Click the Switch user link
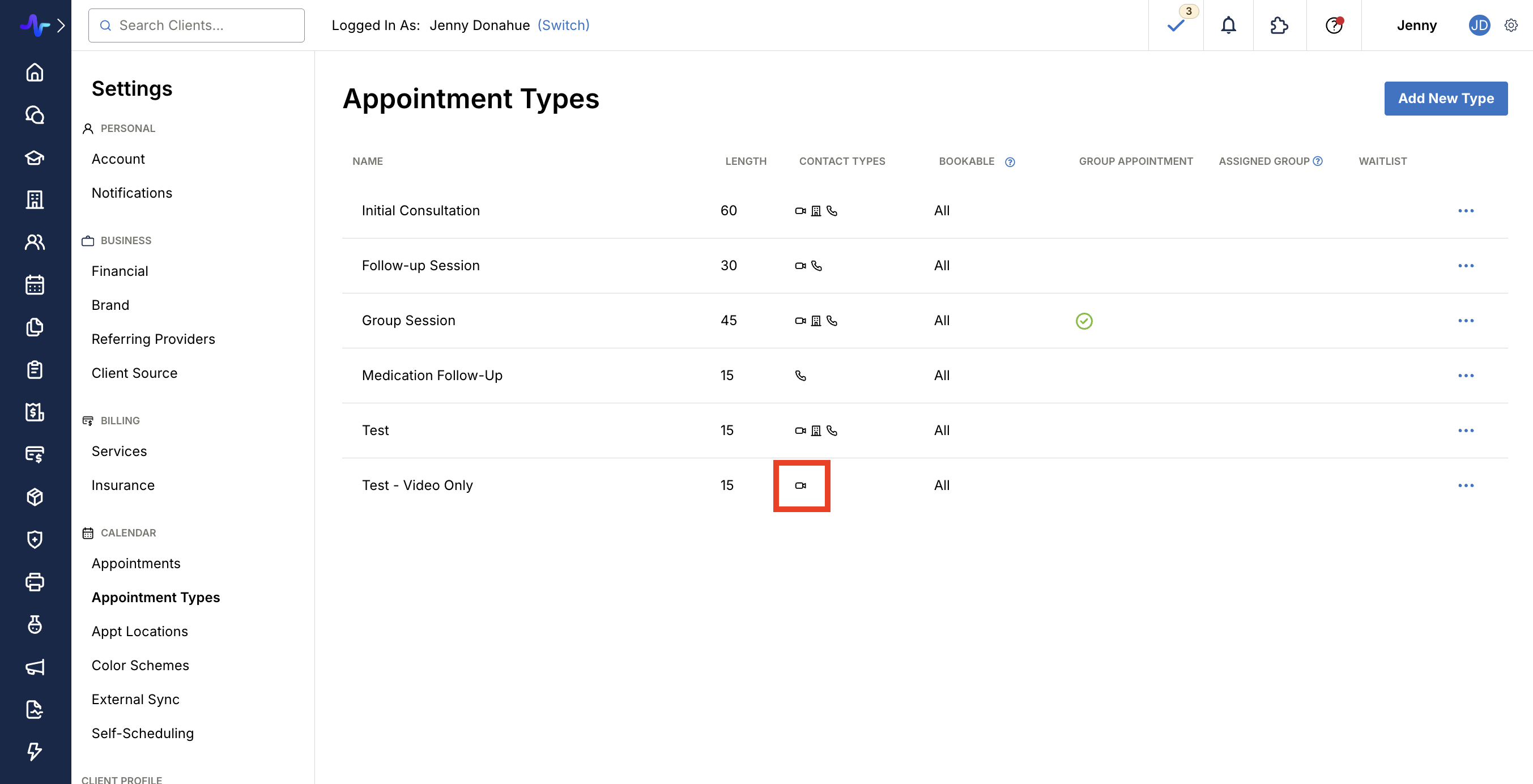1533x784 pixels. pos(563,25)
